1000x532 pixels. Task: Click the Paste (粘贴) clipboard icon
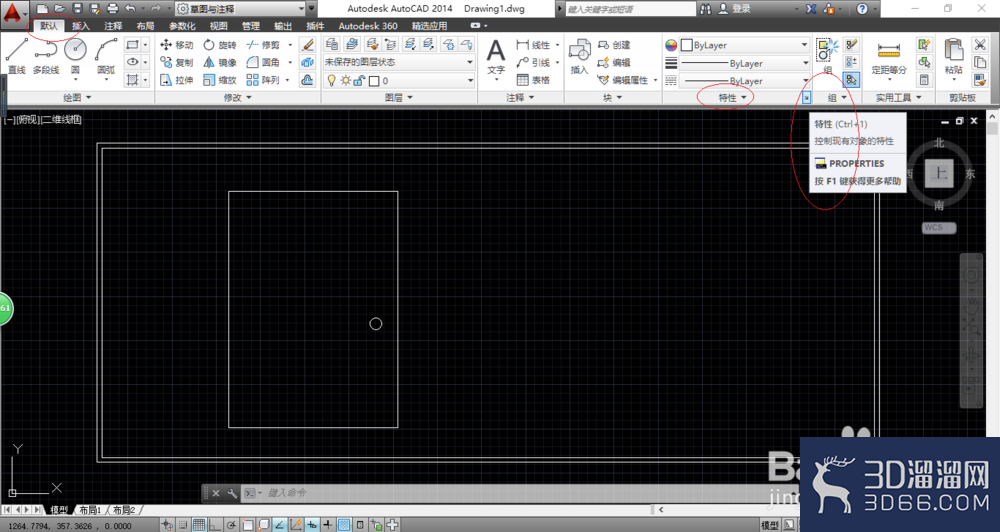point(953,57)
